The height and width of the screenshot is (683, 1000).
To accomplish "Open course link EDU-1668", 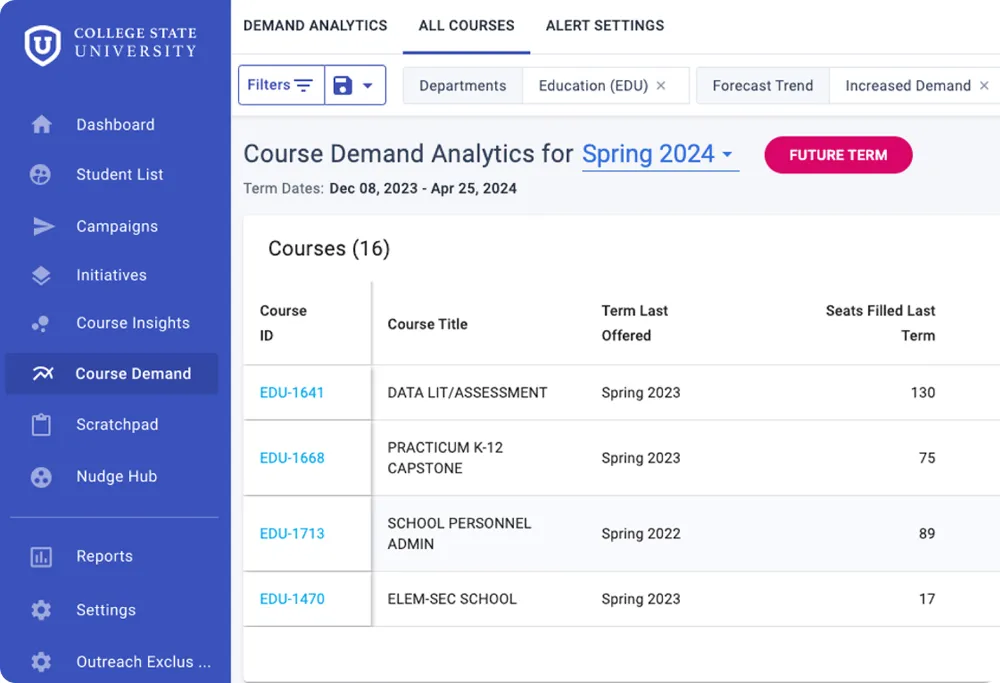I will coord(292,458).
